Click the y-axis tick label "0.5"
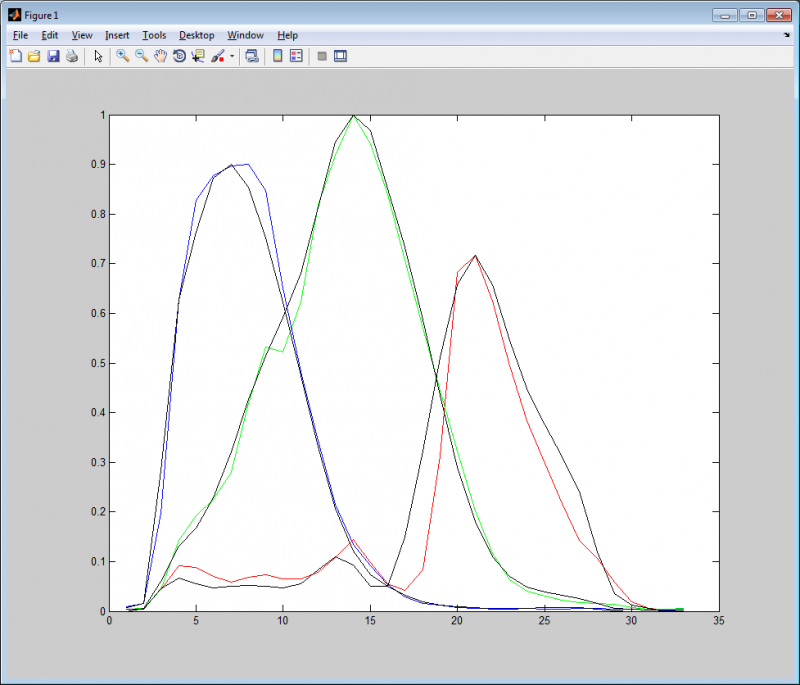 [98, 363]
